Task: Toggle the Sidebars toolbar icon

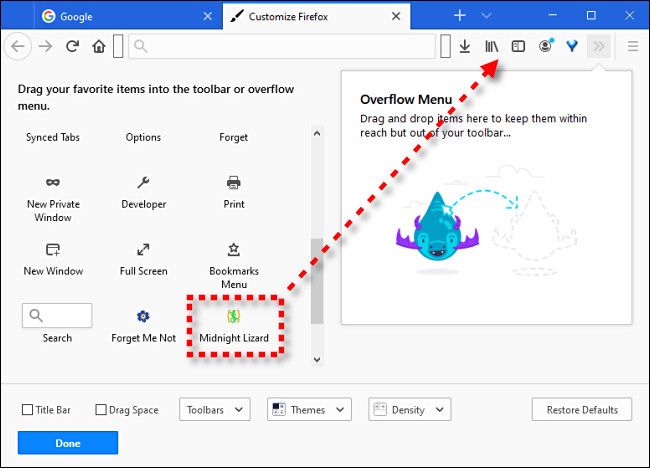Action: pyautogui.click(x=518, y=46)
